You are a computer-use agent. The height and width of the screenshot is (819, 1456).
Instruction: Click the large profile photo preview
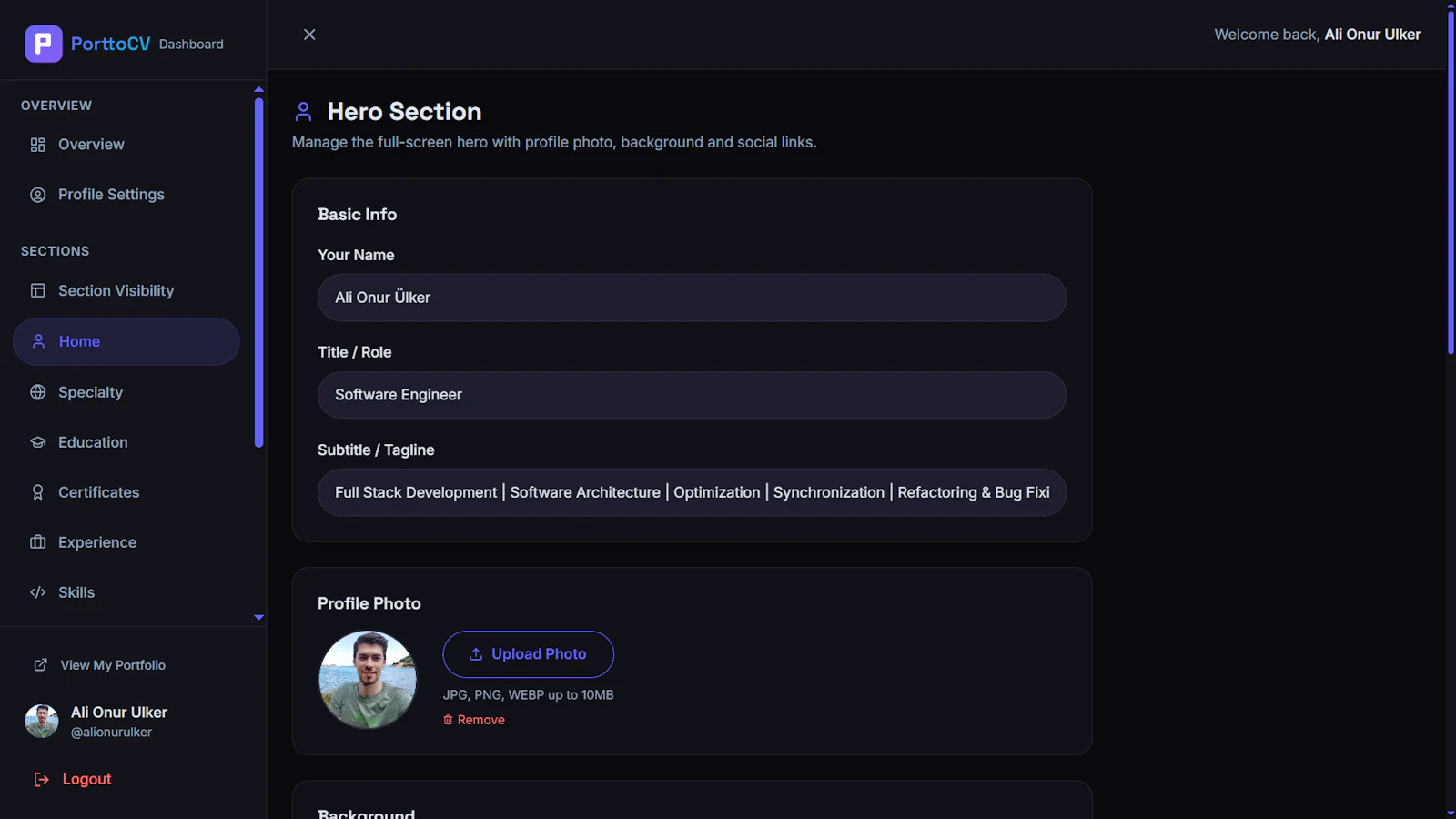(x=368, y=680)
